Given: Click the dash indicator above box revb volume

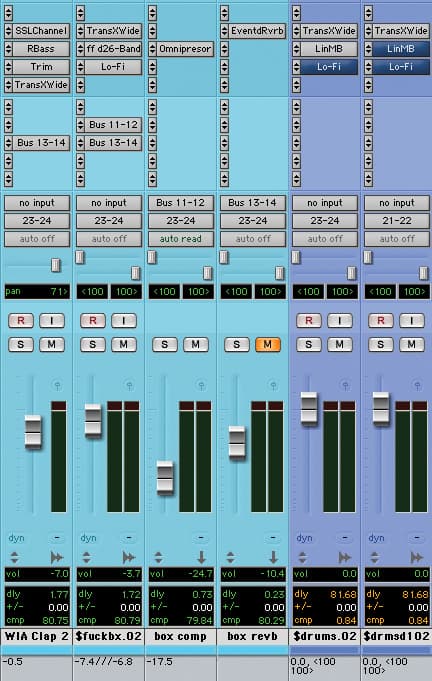Looking at the screenshot, I should (x=273, y=538).
